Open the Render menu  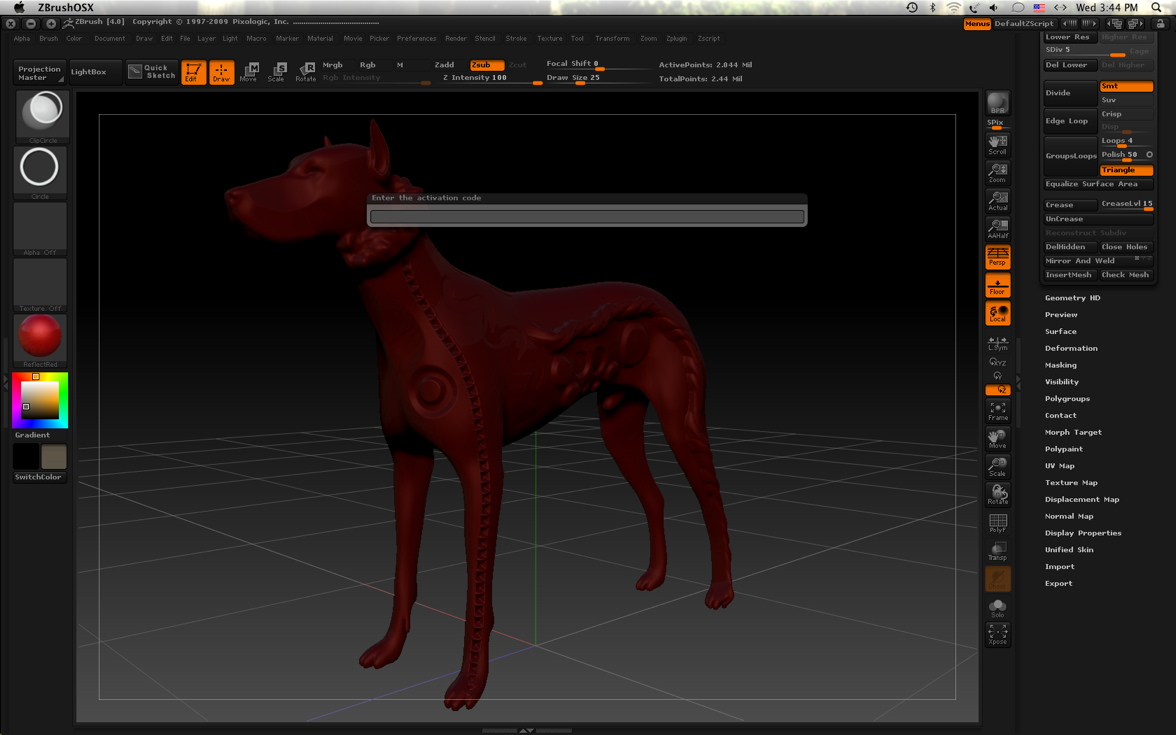(x=455, y=39)
